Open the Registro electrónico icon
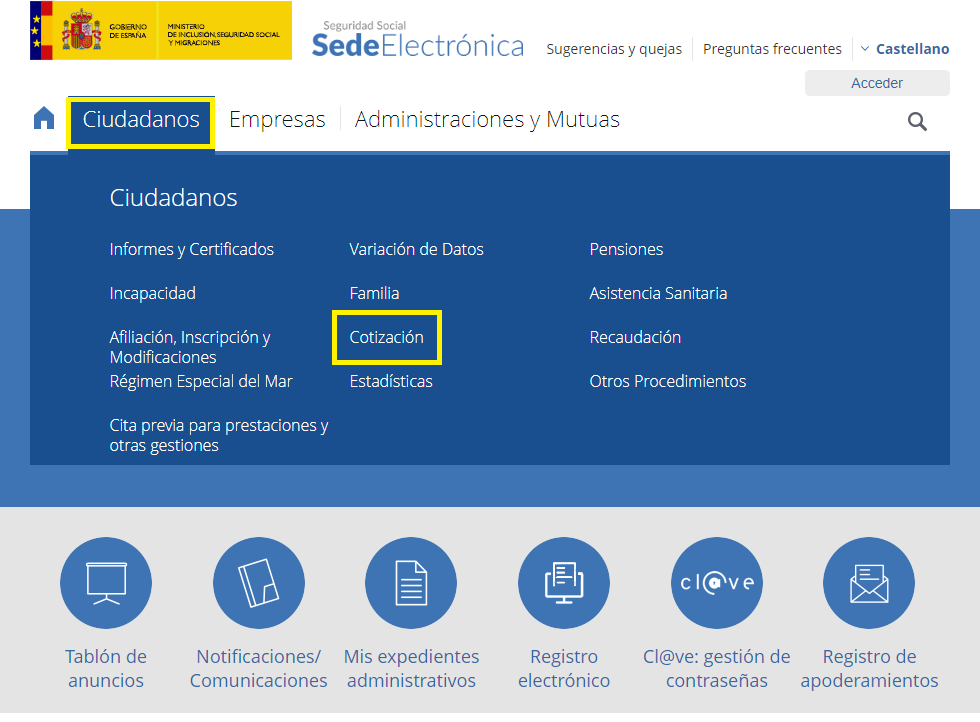 coord(564,583)
